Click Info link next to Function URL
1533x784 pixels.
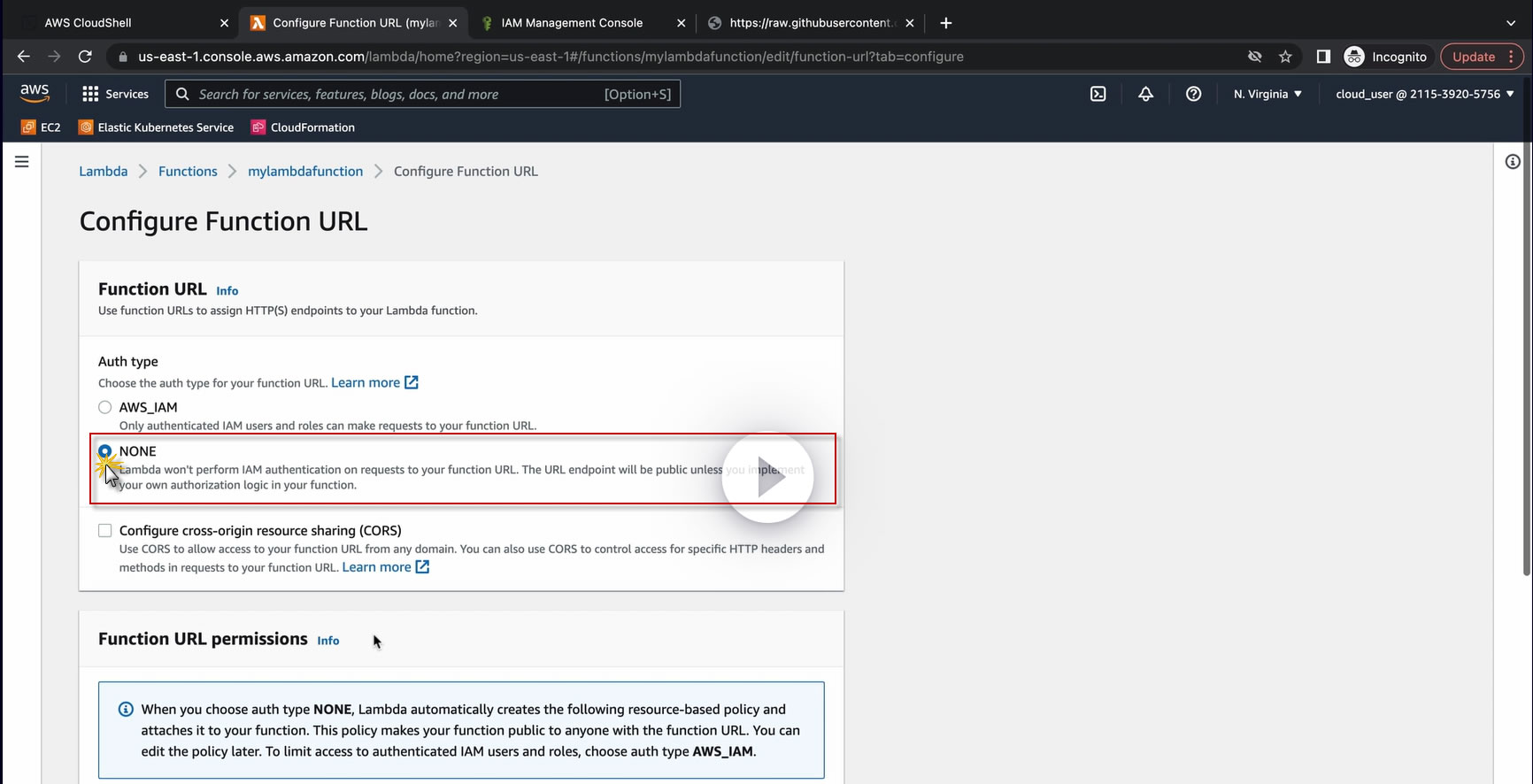[x=227, y=290]
